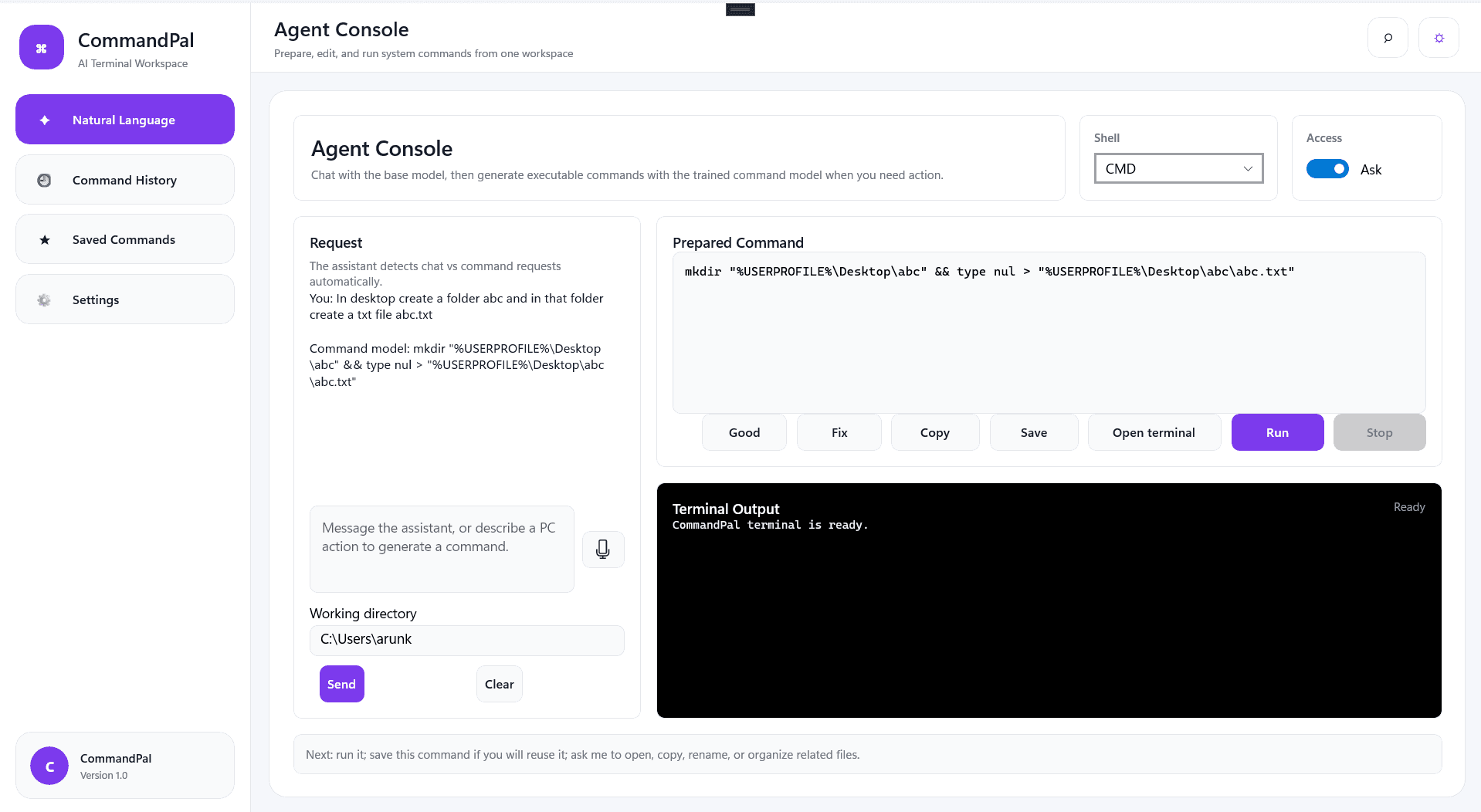
Task: Click inside the Prepared Command editor
Action: (x=1049, y=333)
